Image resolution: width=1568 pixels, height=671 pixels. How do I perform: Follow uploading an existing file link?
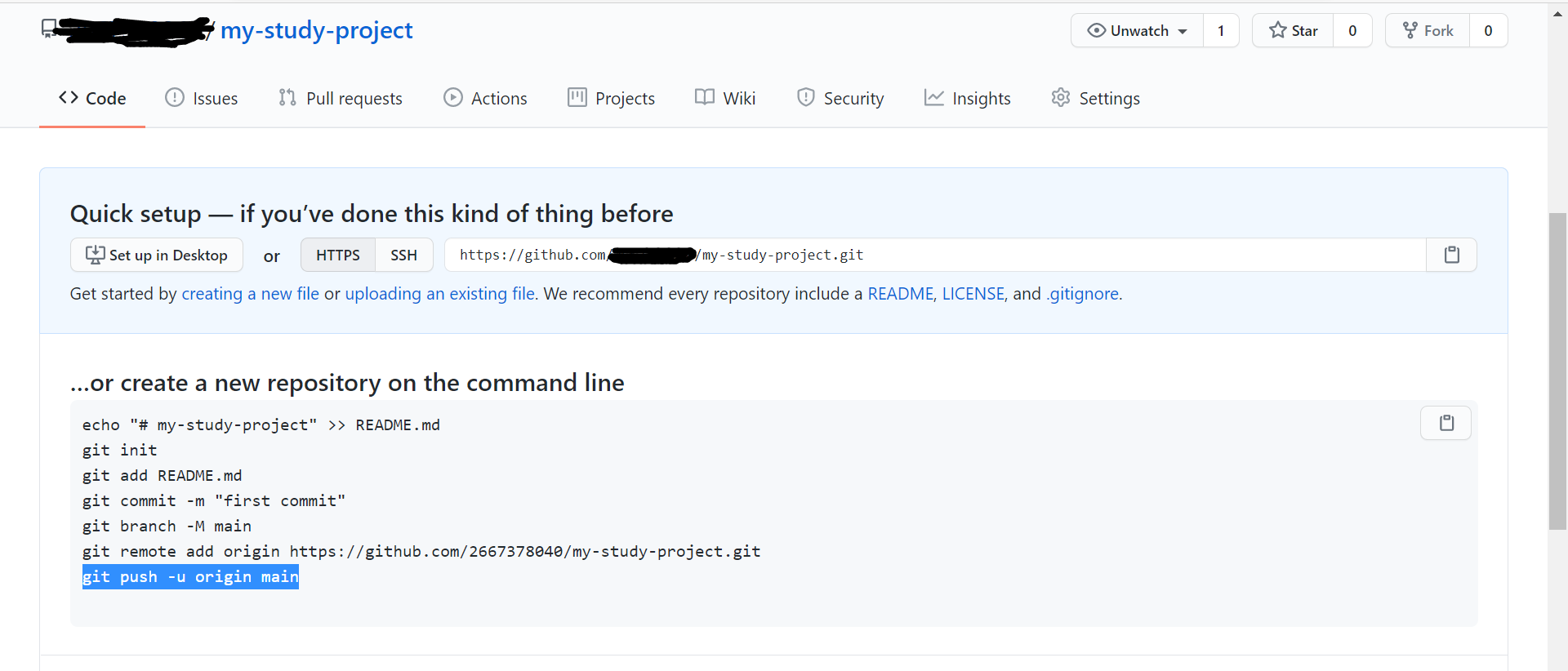pos(440,294)
